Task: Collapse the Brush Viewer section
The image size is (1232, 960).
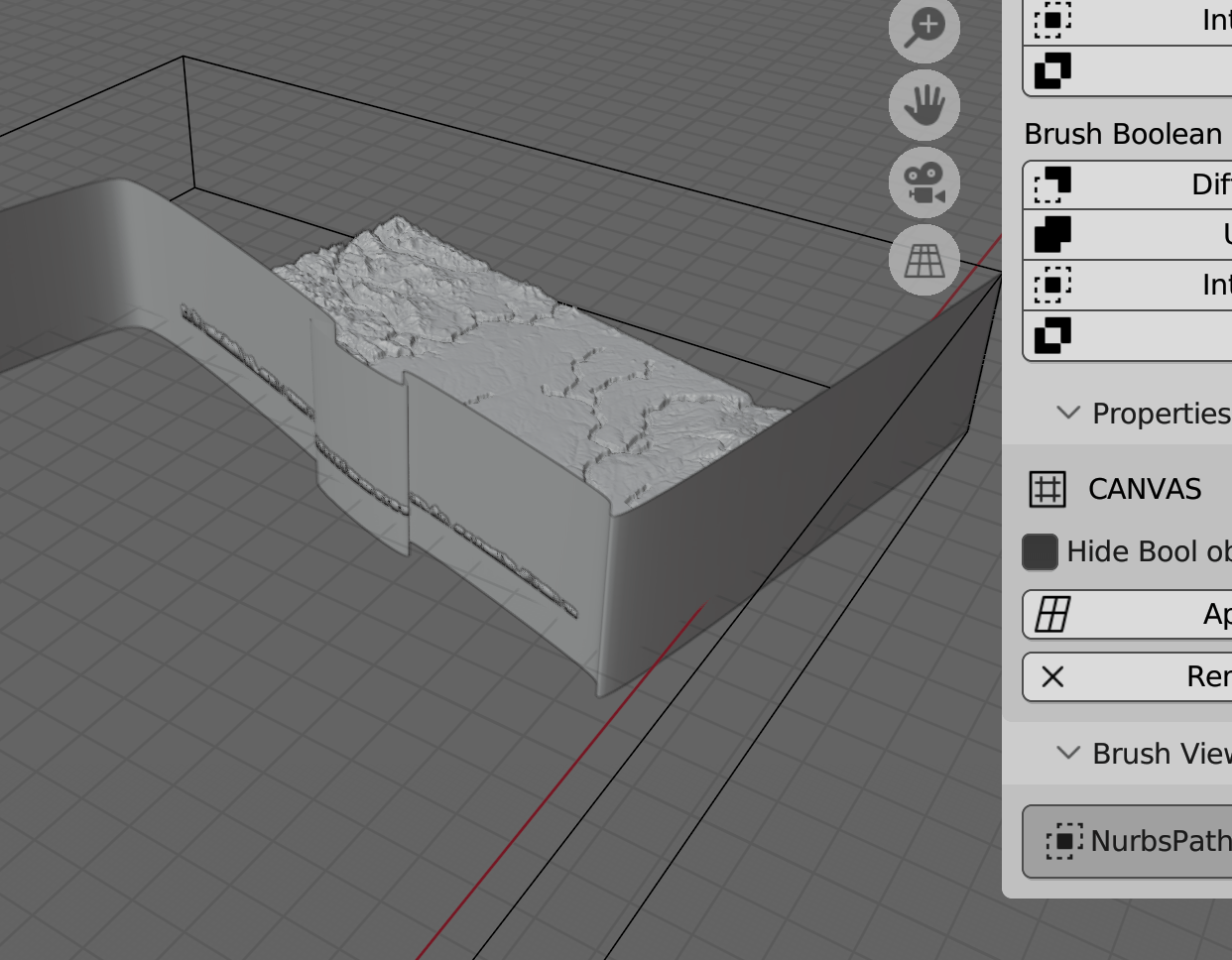Action: [1068, 754]
